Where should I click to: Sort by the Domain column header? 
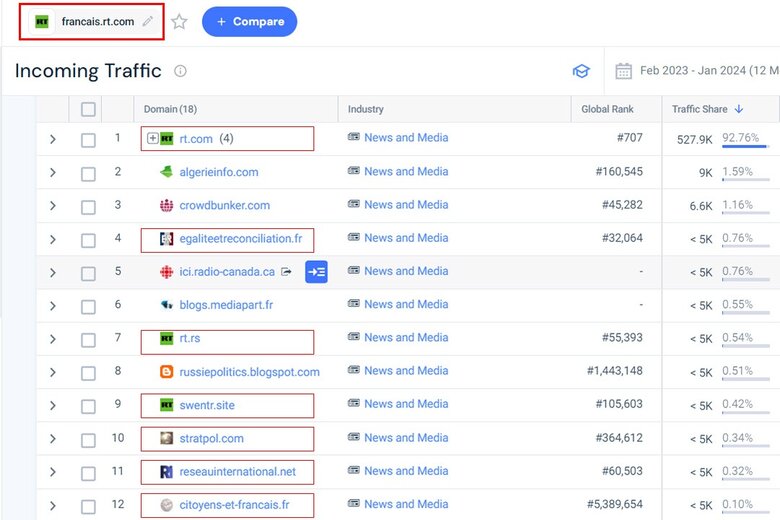170,109
